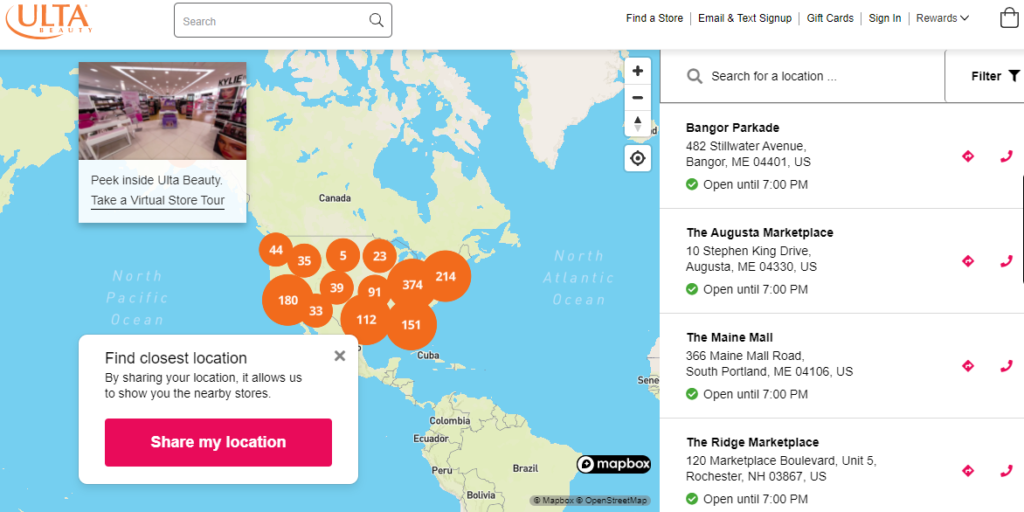1024x512 pixels.
Task: Click the location search magnifier icon
Action: click(x=695, y=76)
